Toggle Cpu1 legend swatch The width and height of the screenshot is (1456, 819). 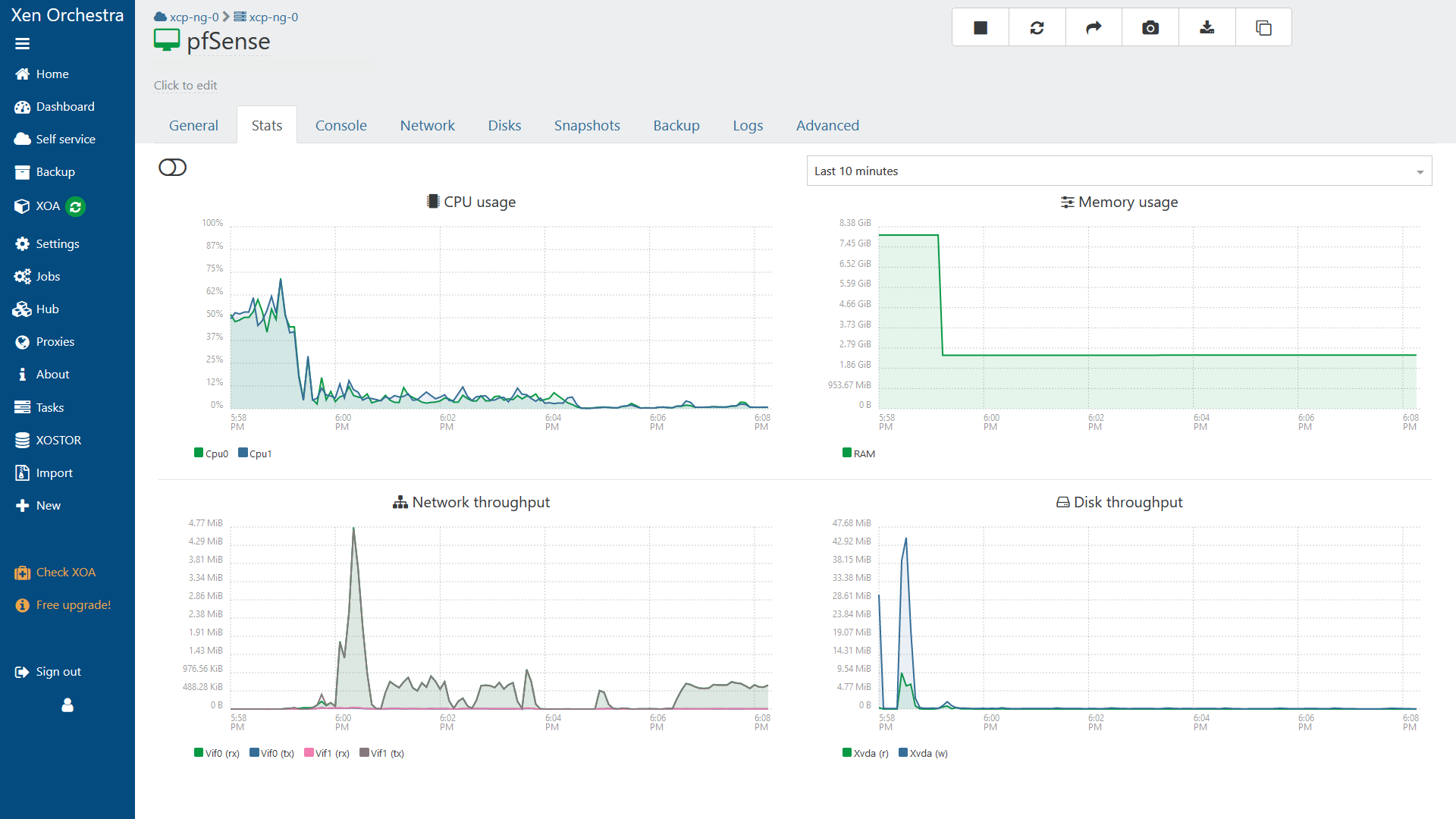(243, 453)
